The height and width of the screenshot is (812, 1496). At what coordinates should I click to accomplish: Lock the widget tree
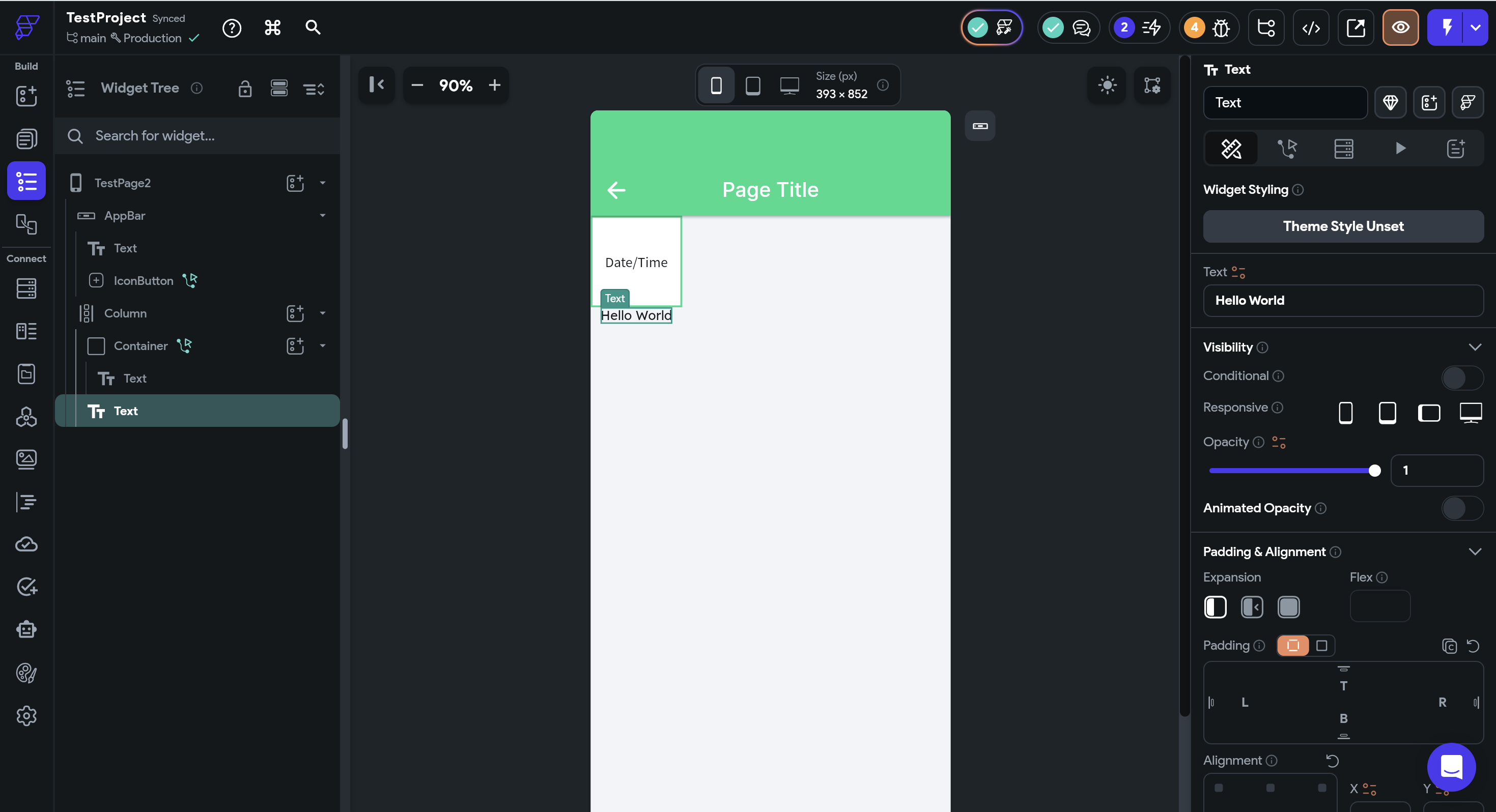coord(244,88)
